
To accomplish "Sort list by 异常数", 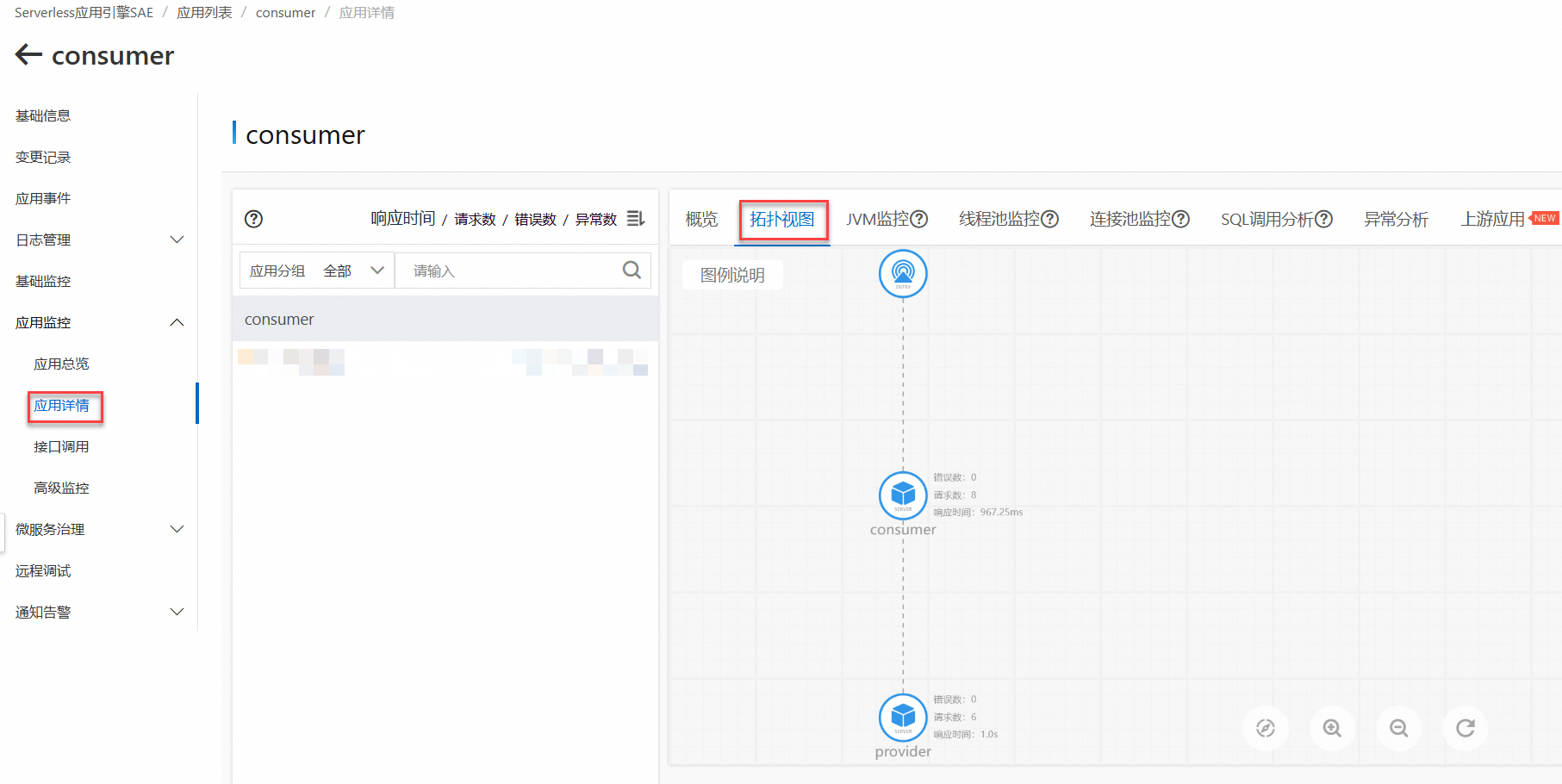I will click(595, 219).
